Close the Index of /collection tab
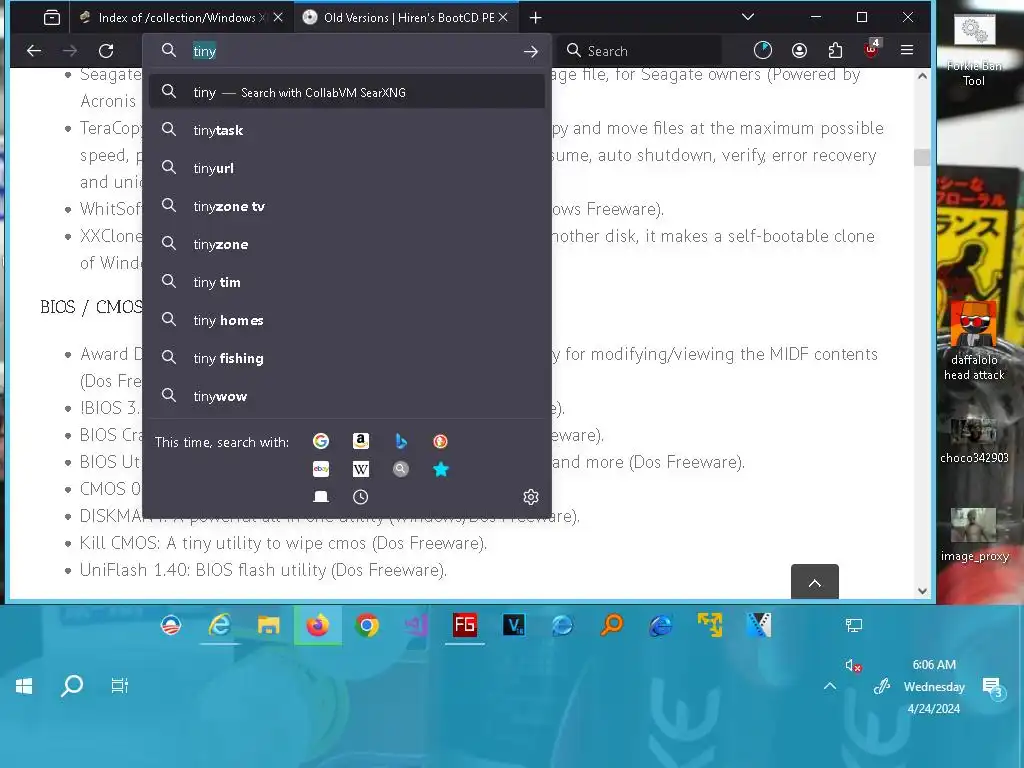The image size is (1024, 768). tap(278, 18)
